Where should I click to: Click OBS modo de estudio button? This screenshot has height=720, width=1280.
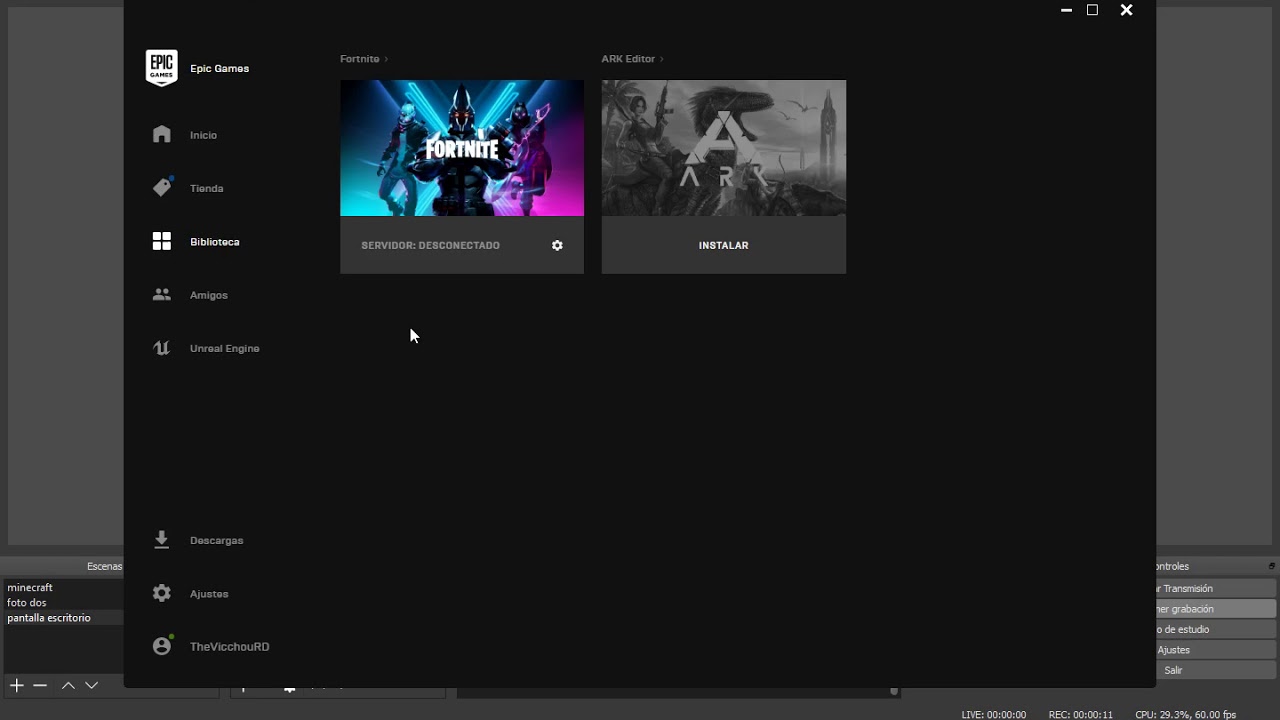[1216, 629]
